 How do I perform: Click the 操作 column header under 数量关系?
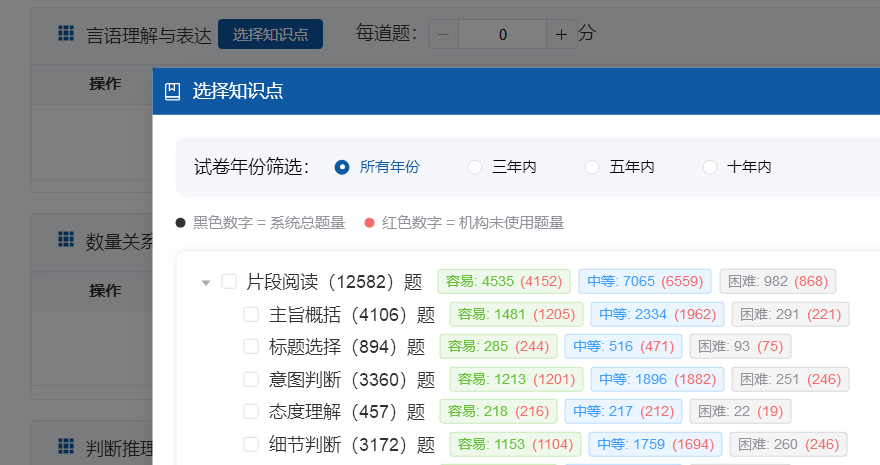coord(105,291)
